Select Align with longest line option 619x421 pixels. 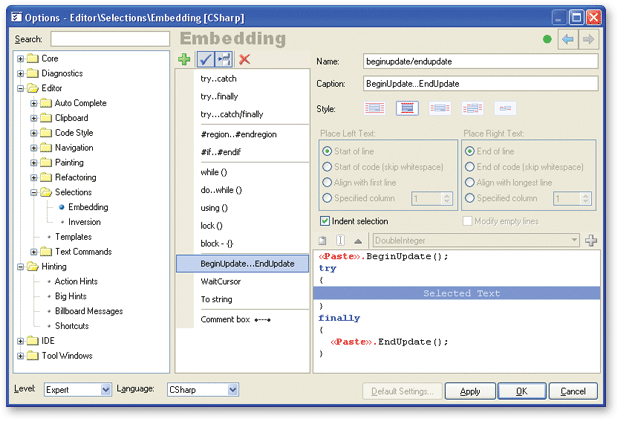tap(469, 182)
